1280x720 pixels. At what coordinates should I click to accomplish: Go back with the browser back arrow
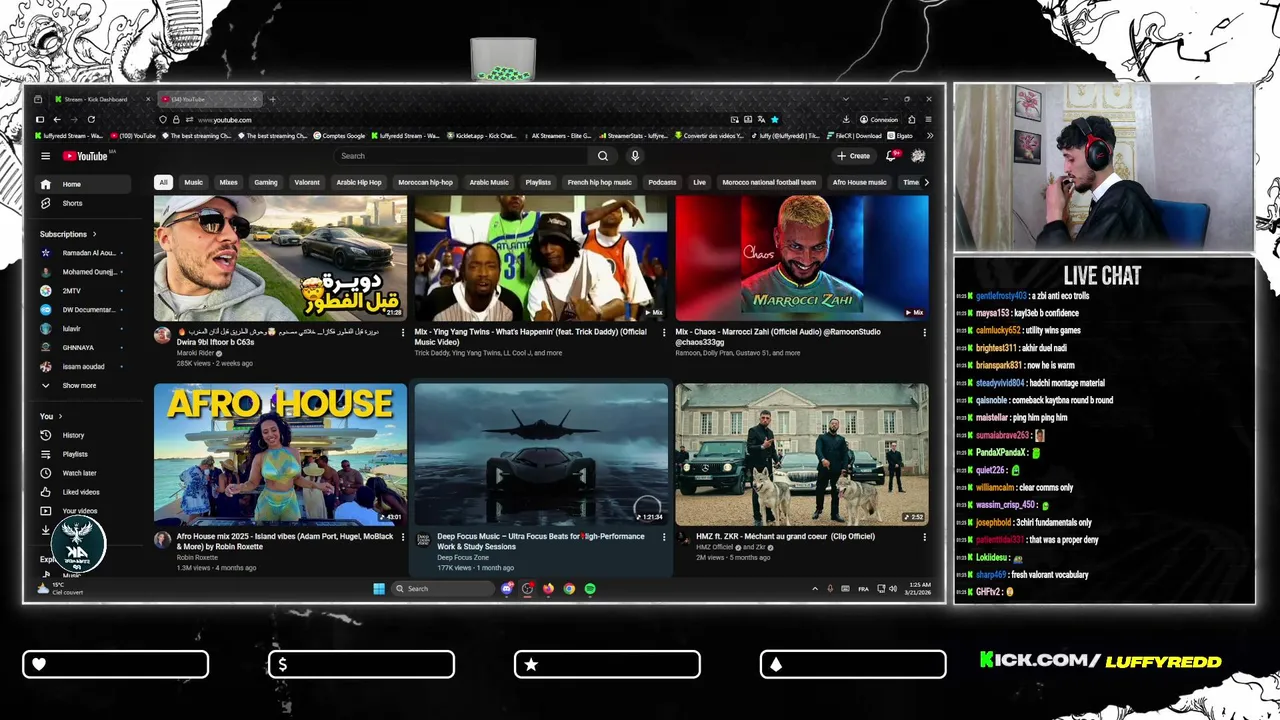coord(56,120)
